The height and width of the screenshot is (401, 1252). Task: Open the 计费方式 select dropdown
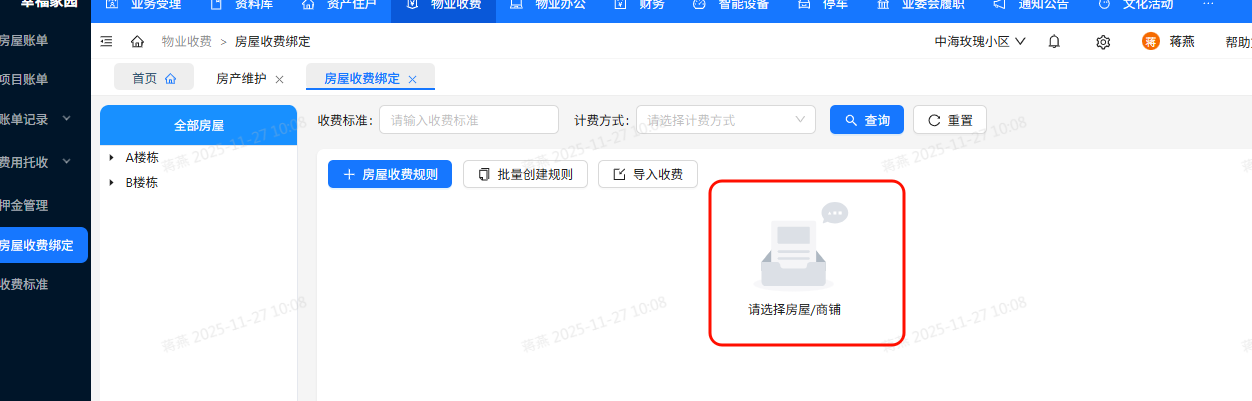coord(726,119)
